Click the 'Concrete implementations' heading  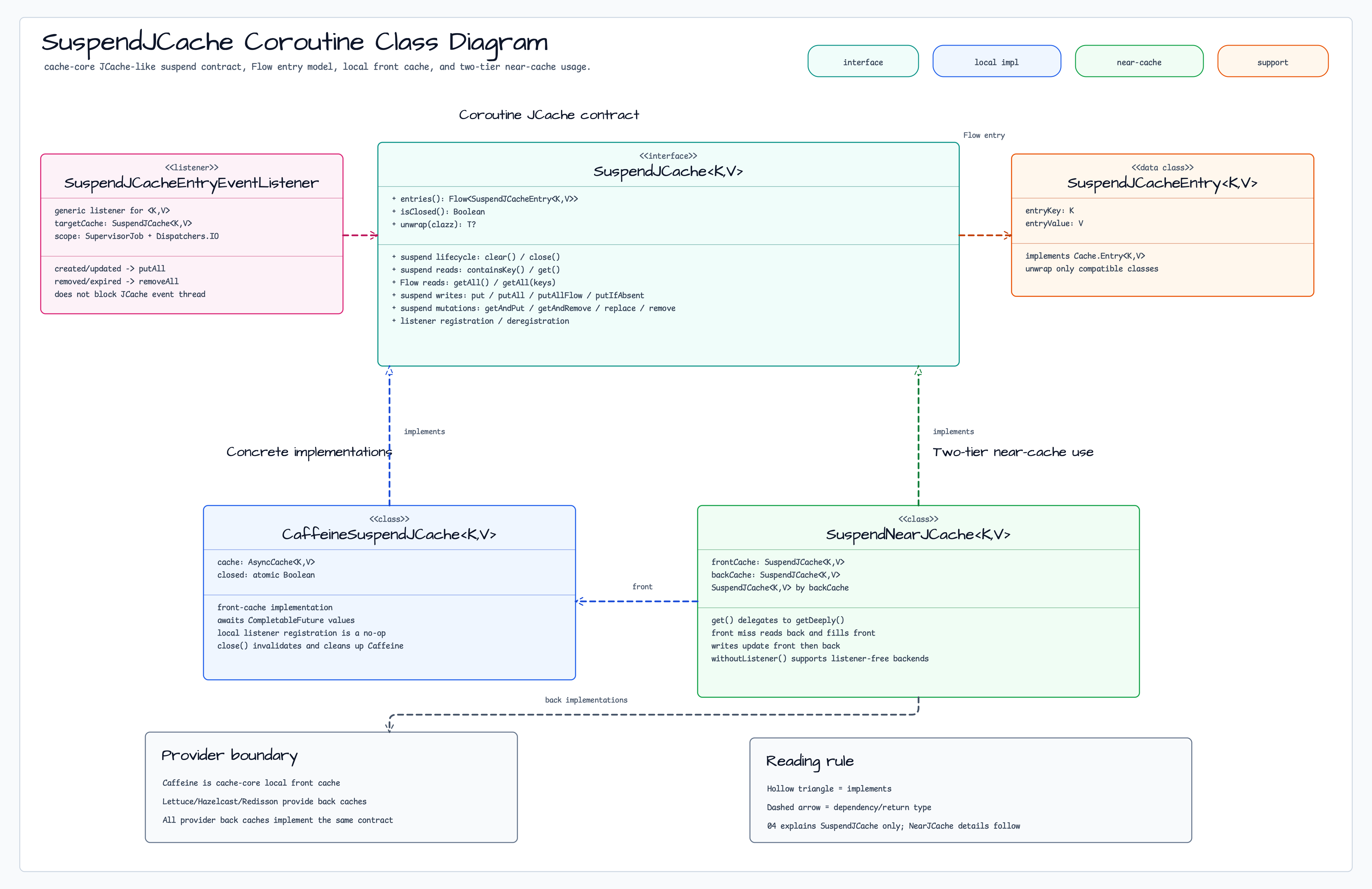pyautogui.click(x=309, y=452)
